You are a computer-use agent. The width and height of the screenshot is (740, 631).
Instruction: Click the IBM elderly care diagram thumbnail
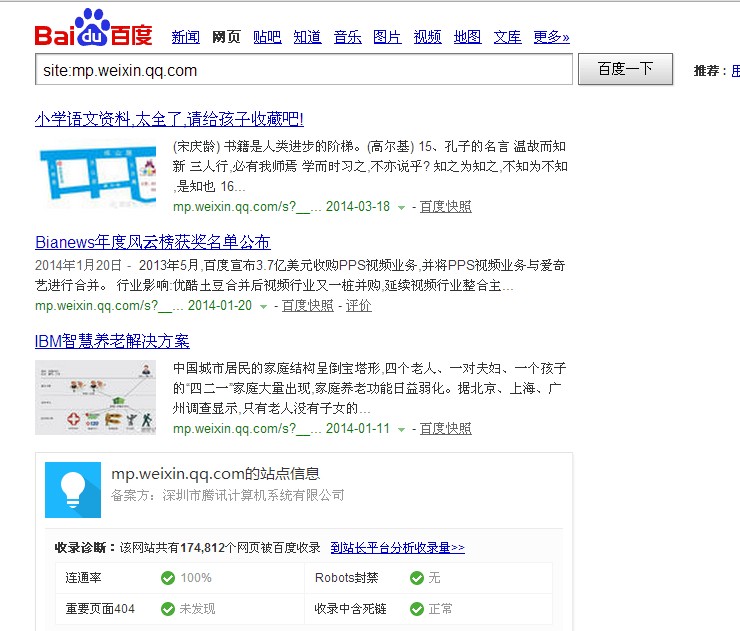coord(96,397)
